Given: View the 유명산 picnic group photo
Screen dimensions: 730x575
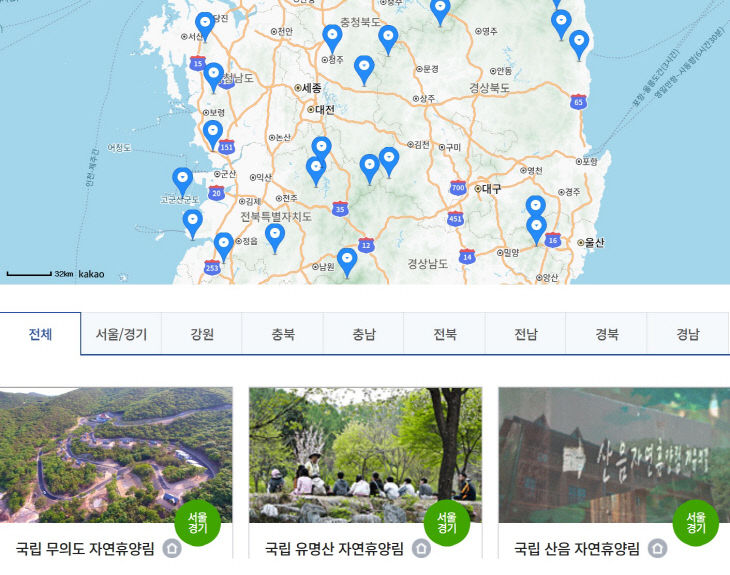Looking at the screenshot, I should pos(365,455).
